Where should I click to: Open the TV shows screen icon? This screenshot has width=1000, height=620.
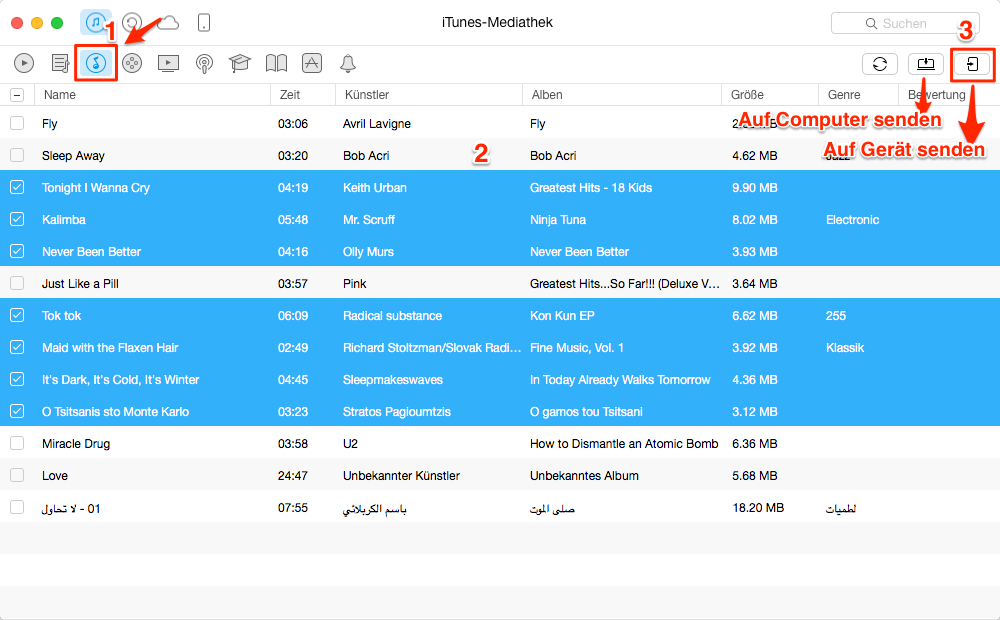point(168,63)
